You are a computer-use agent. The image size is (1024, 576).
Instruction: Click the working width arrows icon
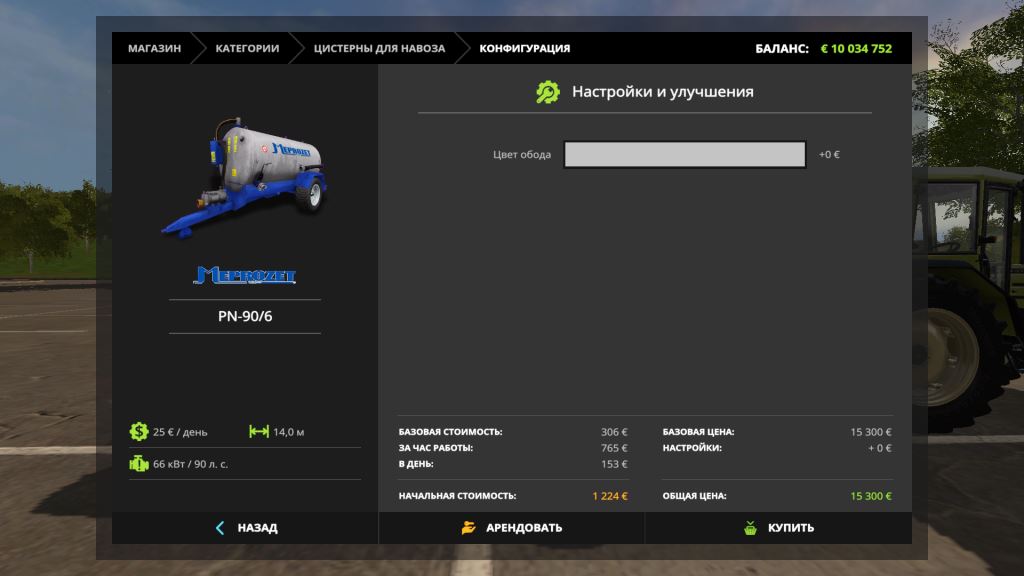[x=259, y=432]
